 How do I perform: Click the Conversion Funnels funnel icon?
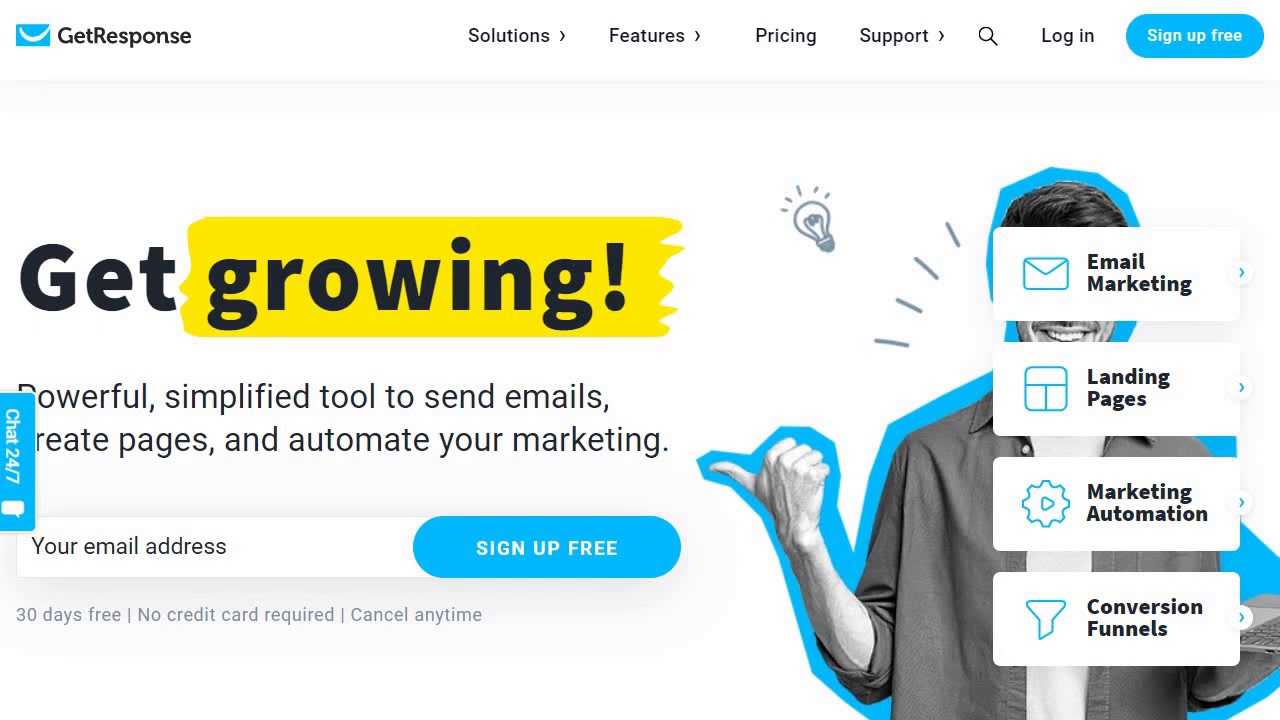pos(1046,619)
